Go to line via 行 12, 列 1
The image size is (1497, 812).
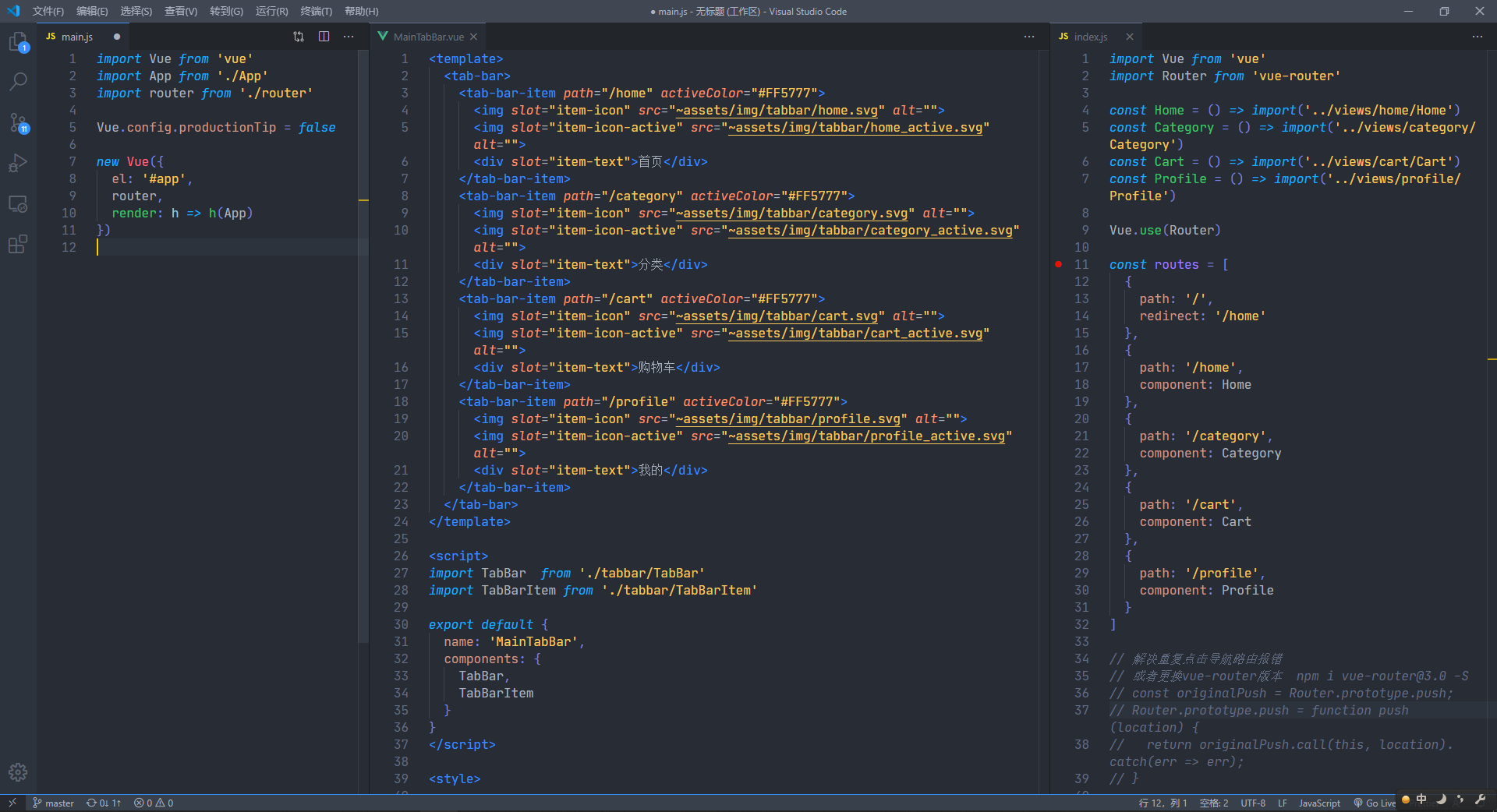coord(1163,803)
